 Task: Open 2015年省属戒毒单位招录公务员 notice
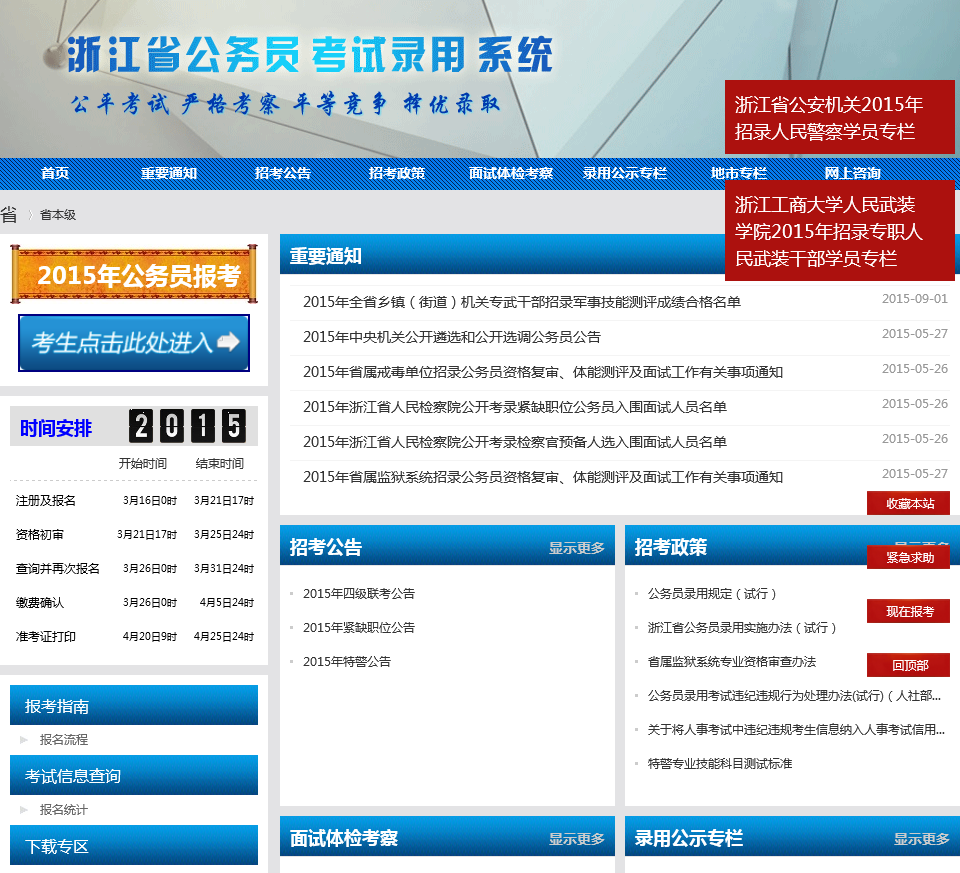point(542,372)
